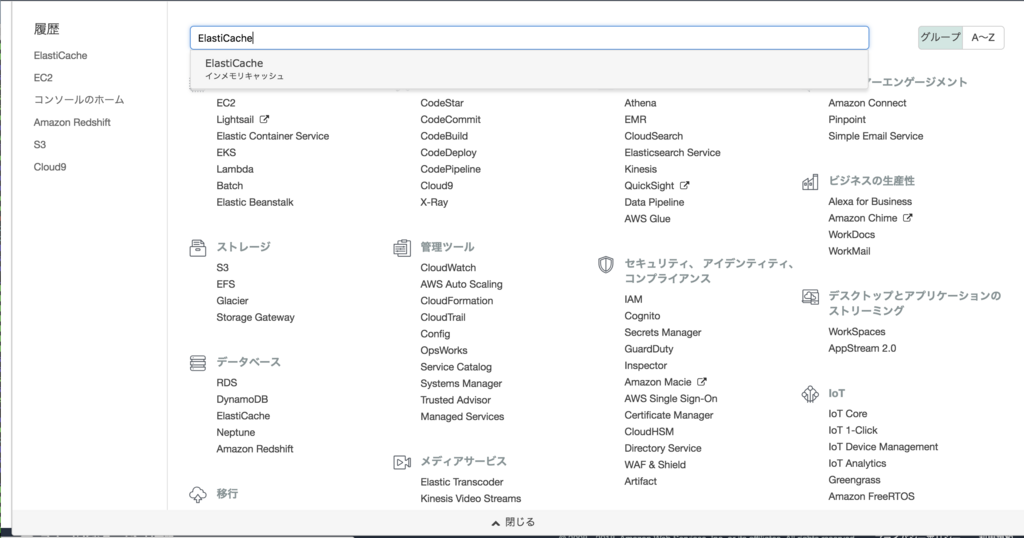
Task: Click external link icon beside Lightsail
Action: pos(264,119)
